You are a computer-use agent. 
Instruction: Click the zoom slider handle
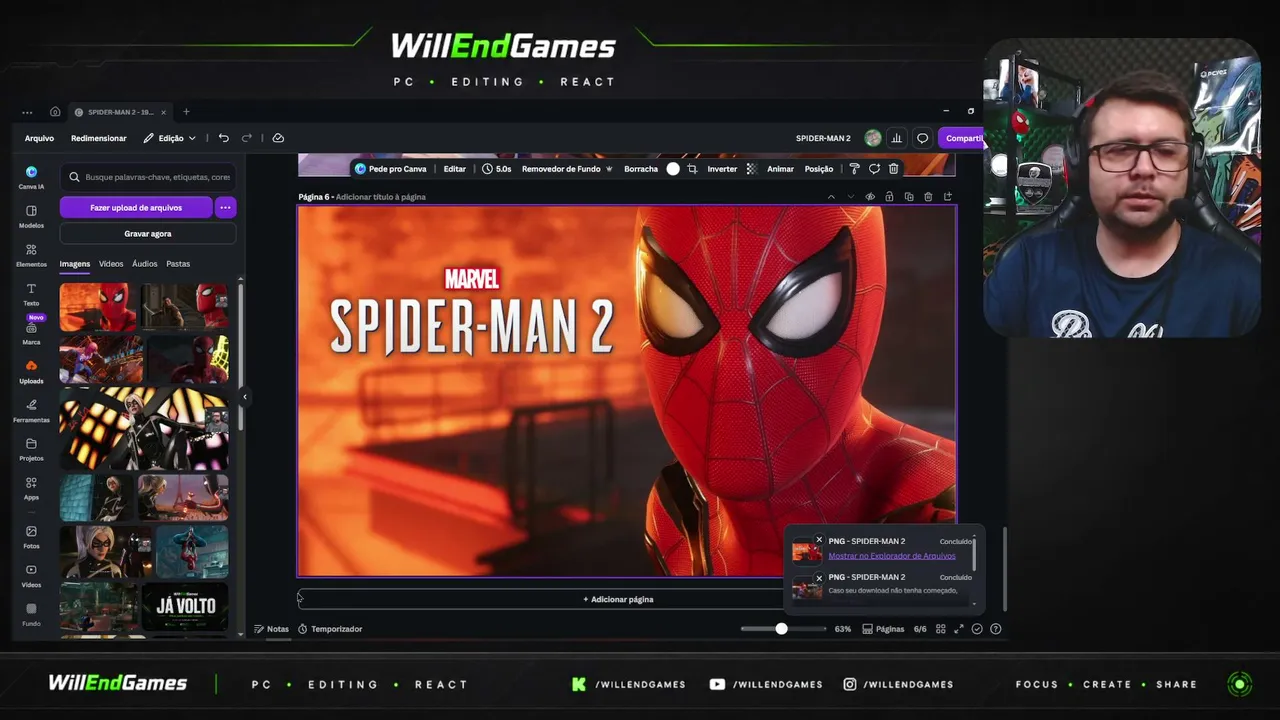pyautogui.click(x=781, y=629)
